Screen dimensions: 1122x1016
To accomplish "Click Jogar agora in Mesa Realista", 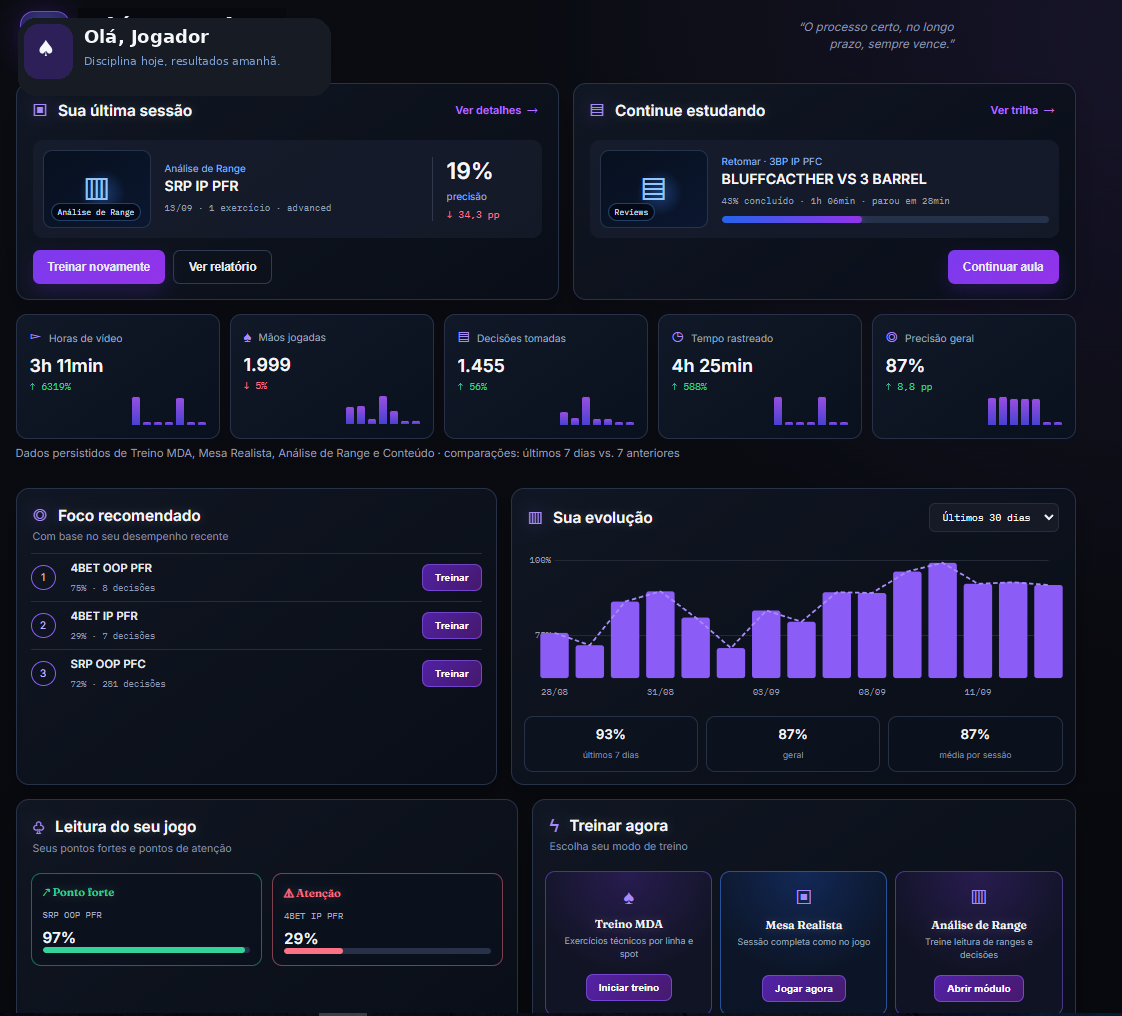I will pos(804,988).
